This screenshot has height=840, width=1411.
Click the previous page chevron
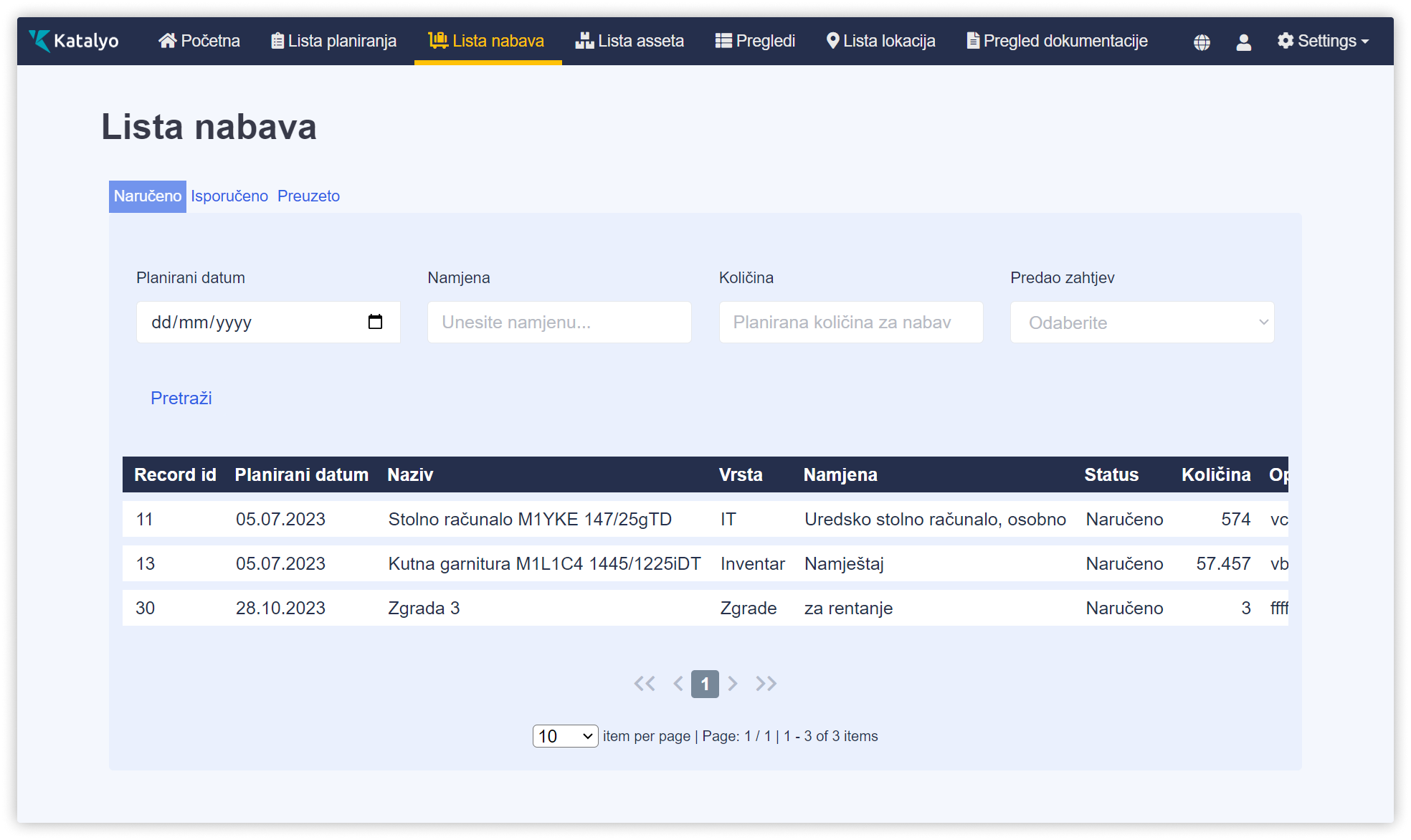(678, 684)
